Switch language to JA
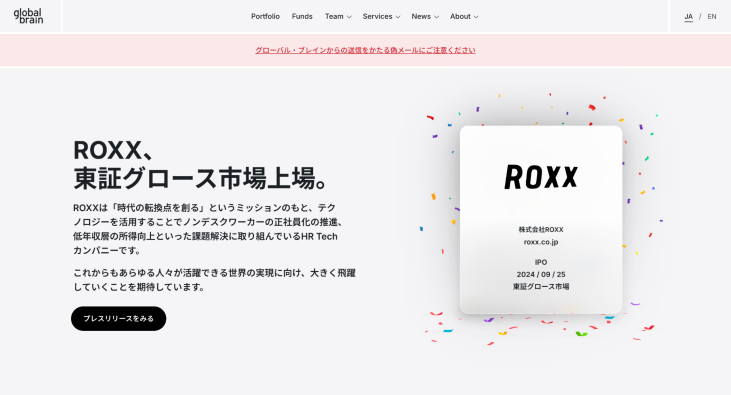Screen dimensions: 731x395 click(x=689, y=16)
